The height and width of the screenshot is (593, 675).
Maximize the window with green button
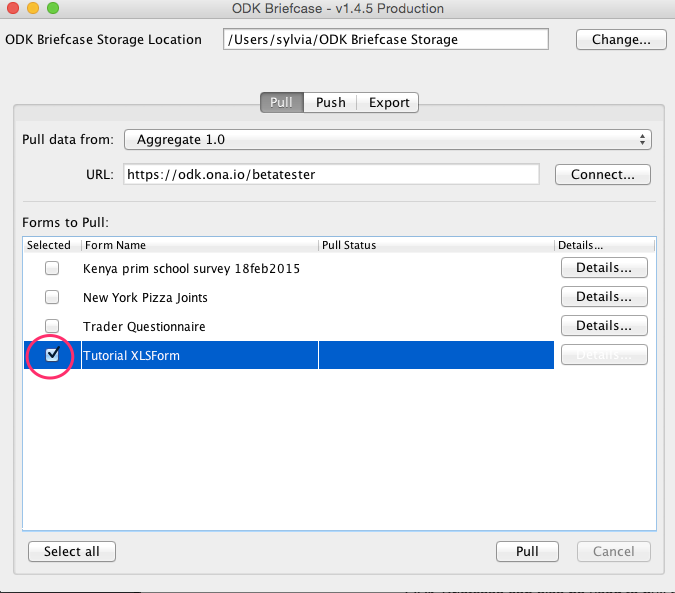(53, 8)
